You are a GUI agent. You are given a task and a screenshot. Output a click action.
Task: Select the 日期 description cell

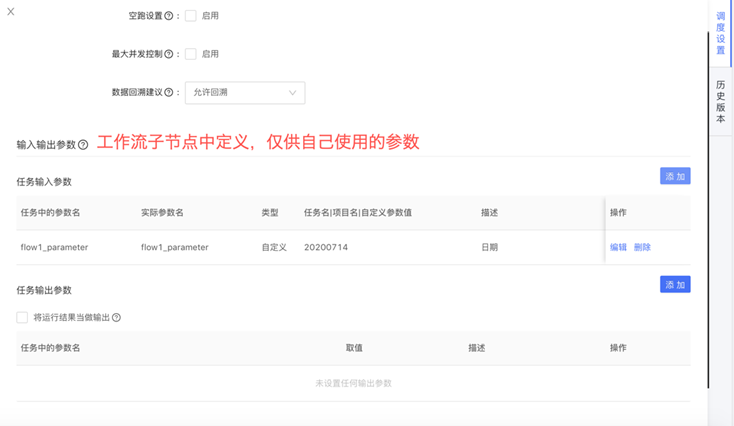tap(490, 247)
